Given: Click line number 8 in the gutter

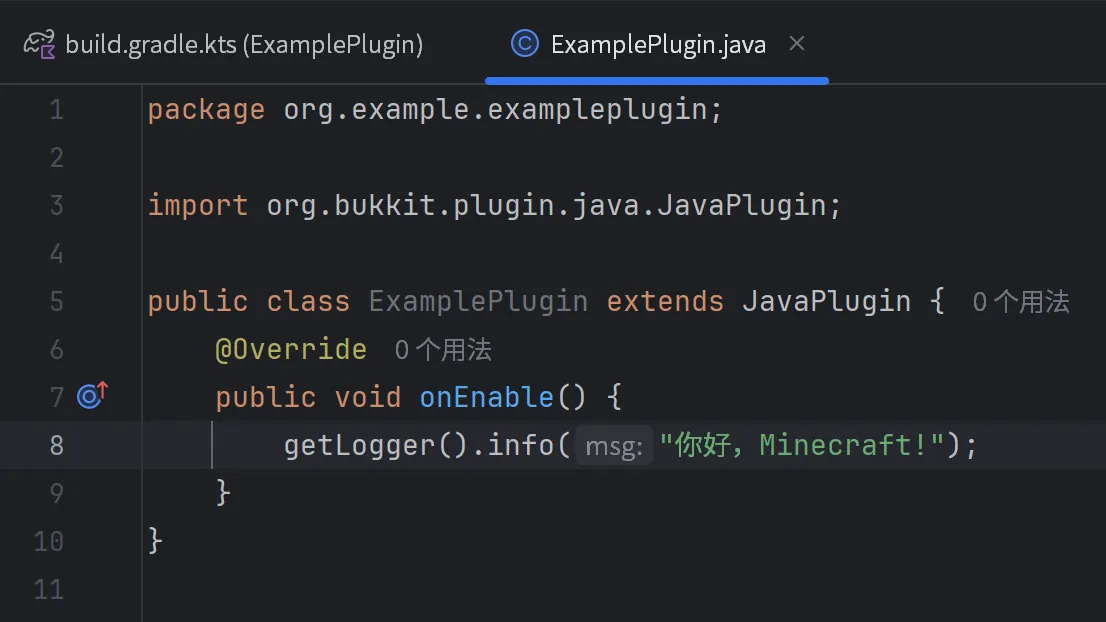Looking at the screenshot, I should (57, 446).
